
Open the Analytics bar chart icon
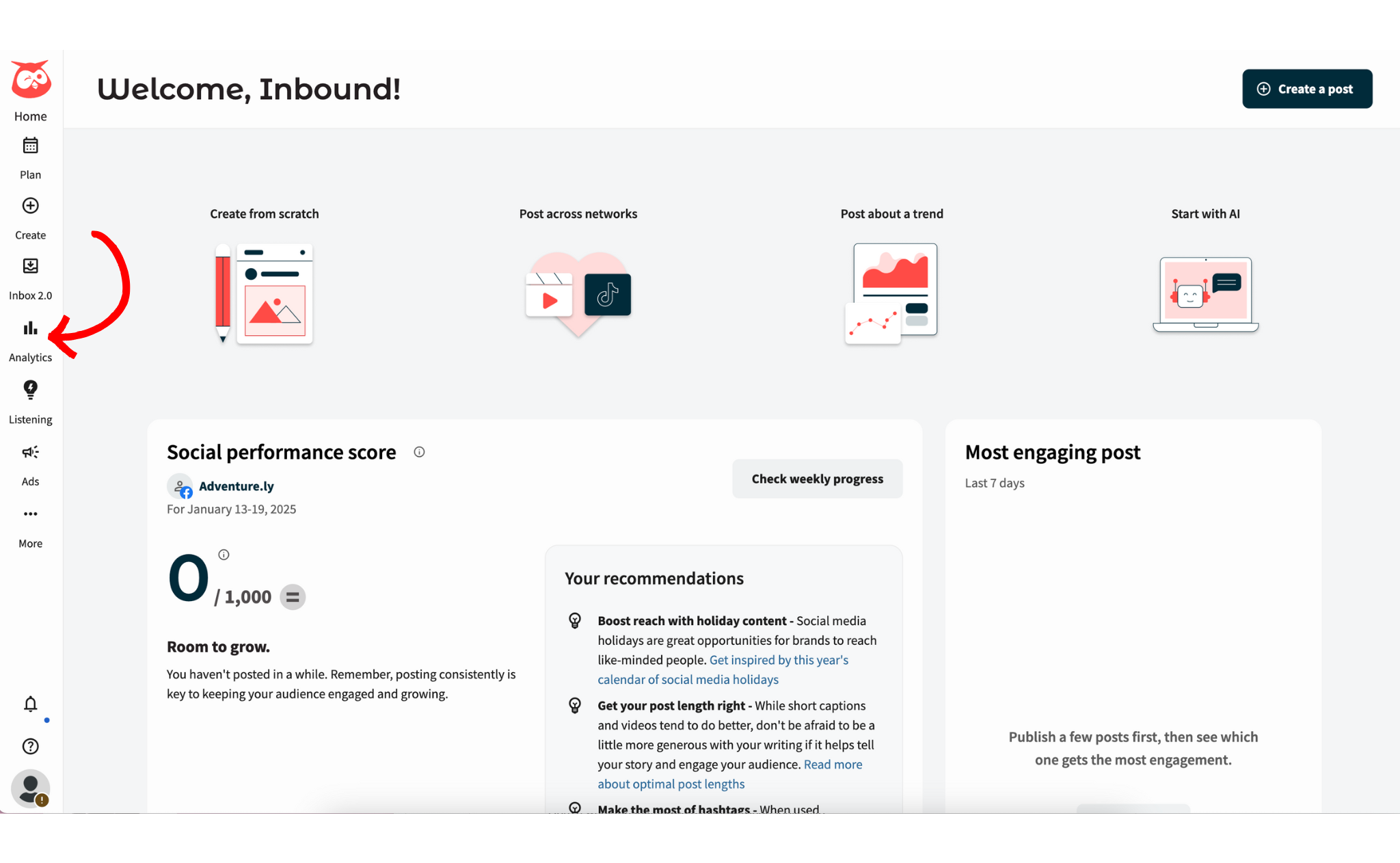point(31,328)
